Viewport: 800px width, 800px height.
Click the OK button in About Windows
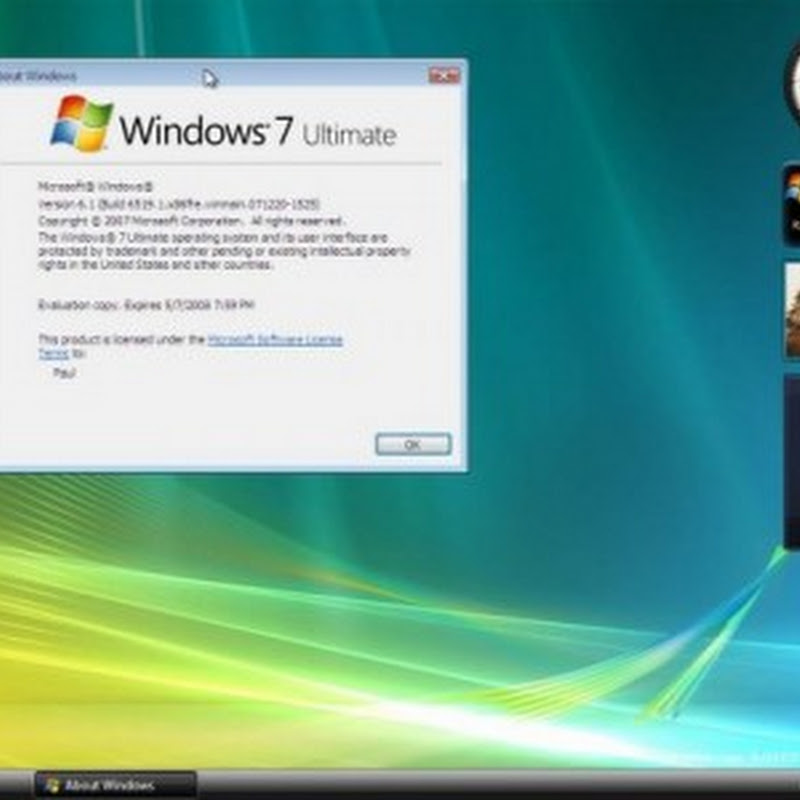tap(413, 444)
